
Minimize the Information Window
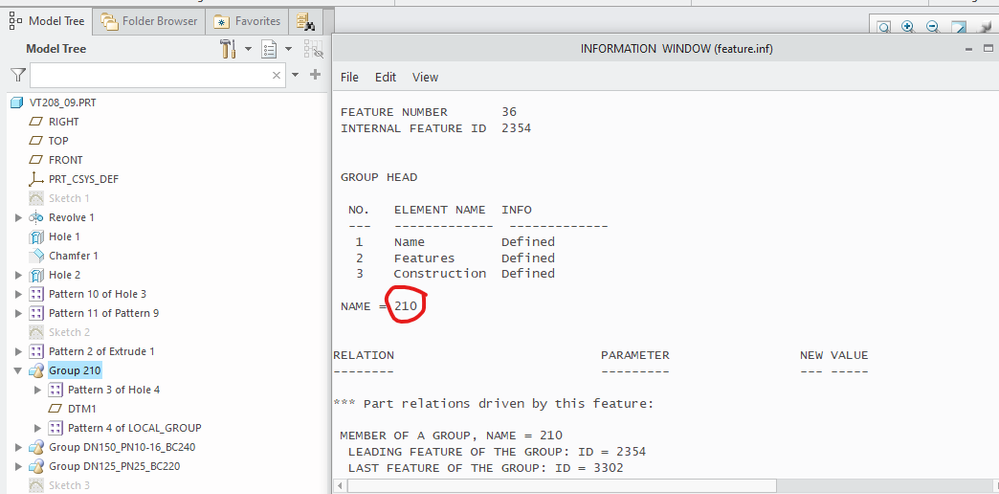(968, 48)
